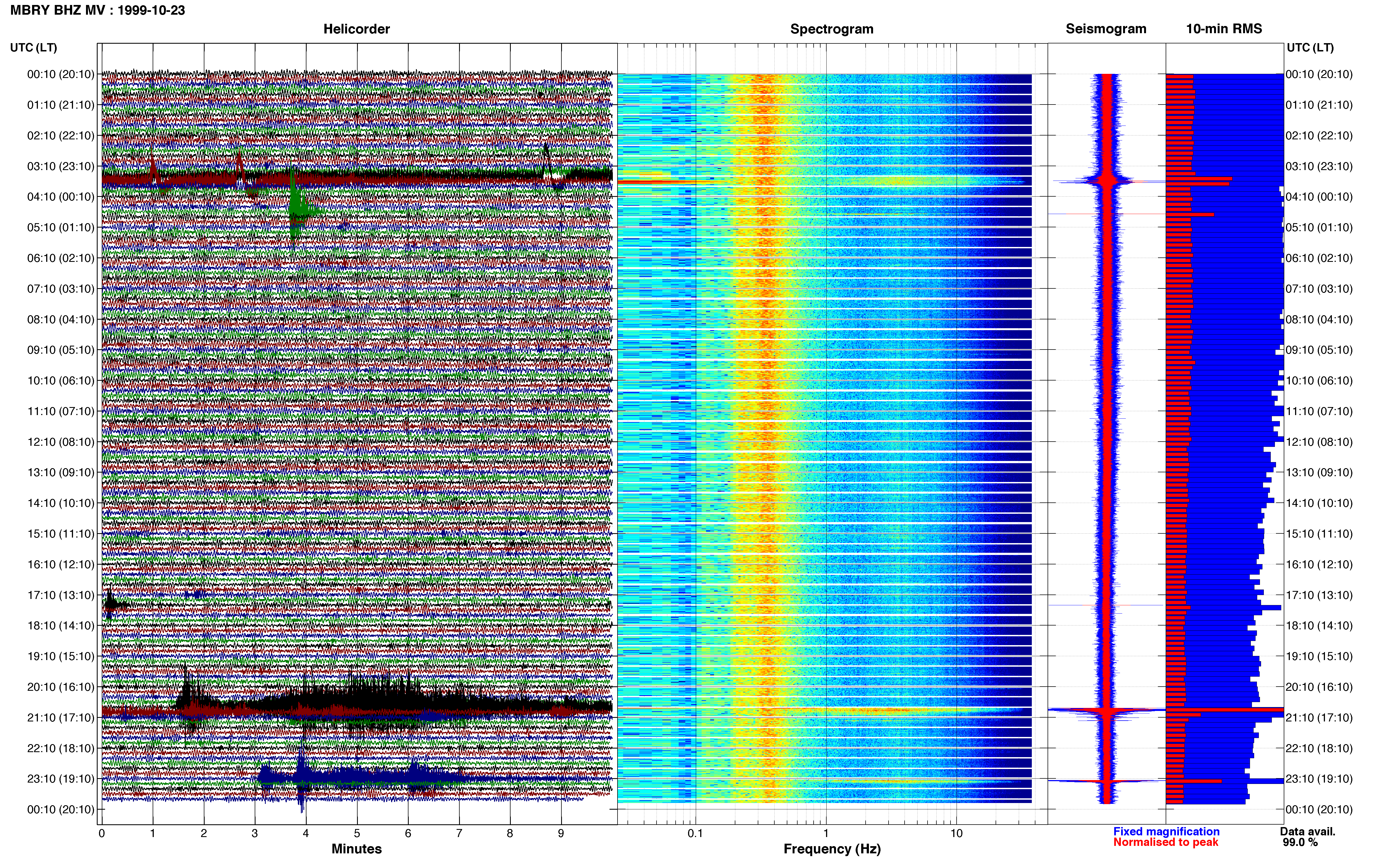The image size is (1388, 868).
Task: Click the red RMS bar near 04:45
Action: (x=1190, y=214)
